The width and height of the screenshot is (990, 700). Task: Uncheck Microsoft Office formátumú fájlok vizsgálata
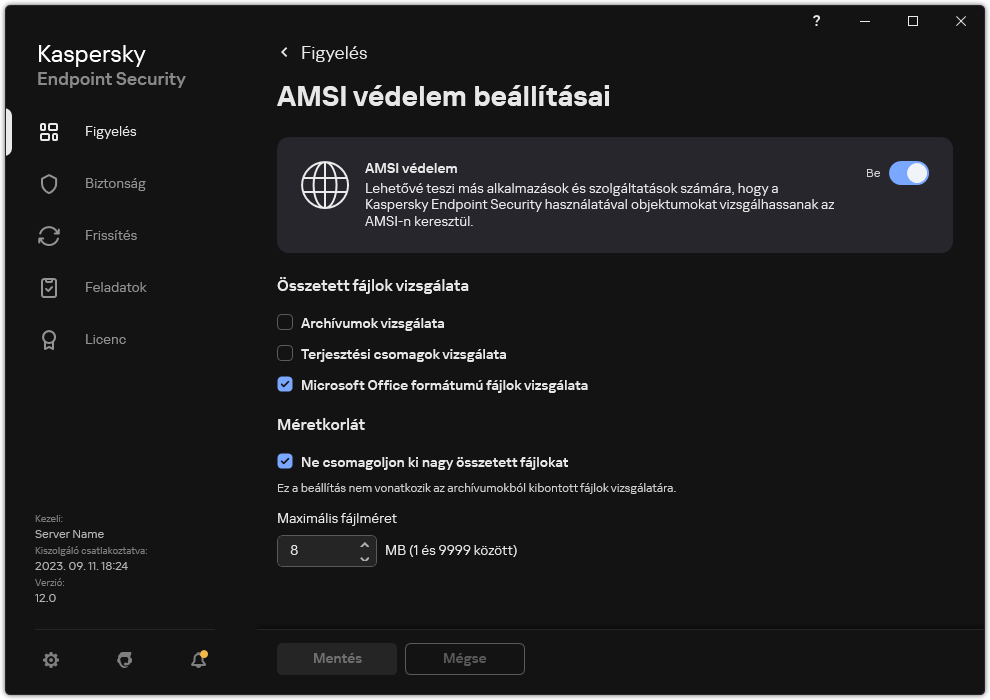click(284, 385)
